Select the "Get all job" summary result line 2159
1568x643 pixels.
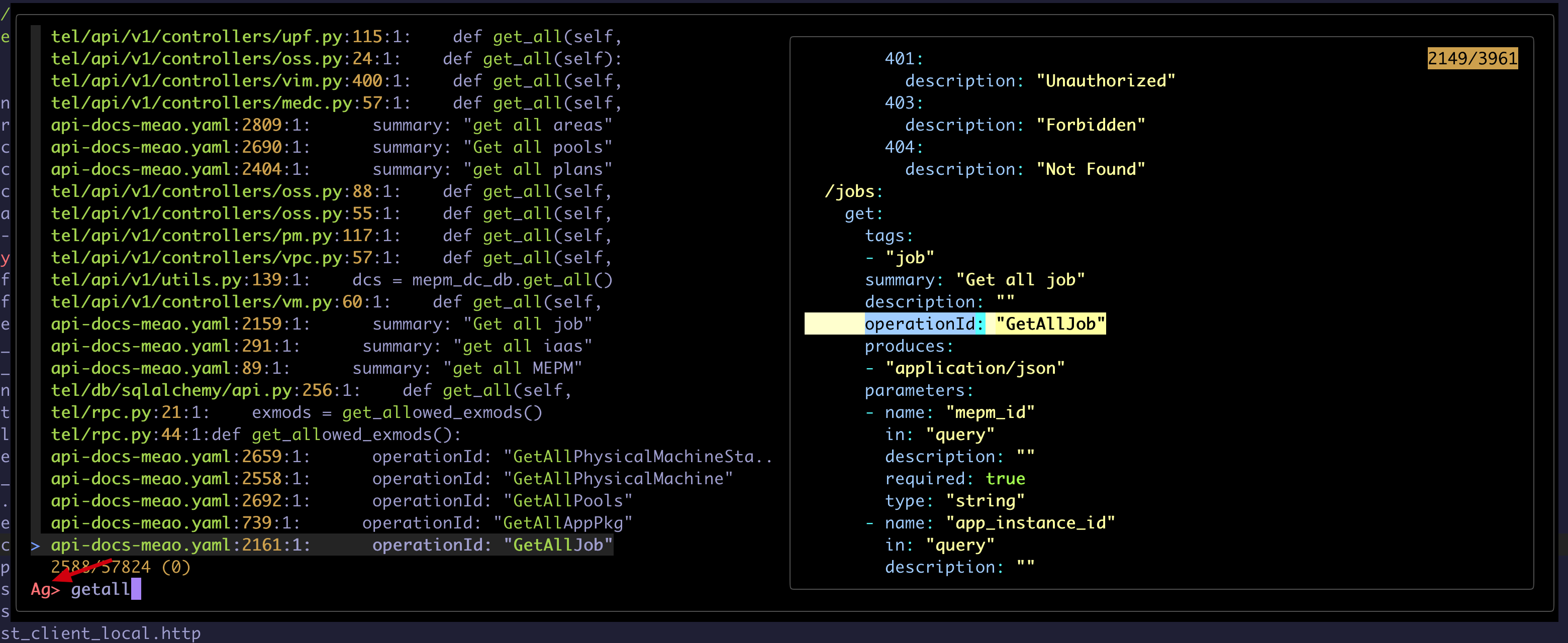click(321, 324)
